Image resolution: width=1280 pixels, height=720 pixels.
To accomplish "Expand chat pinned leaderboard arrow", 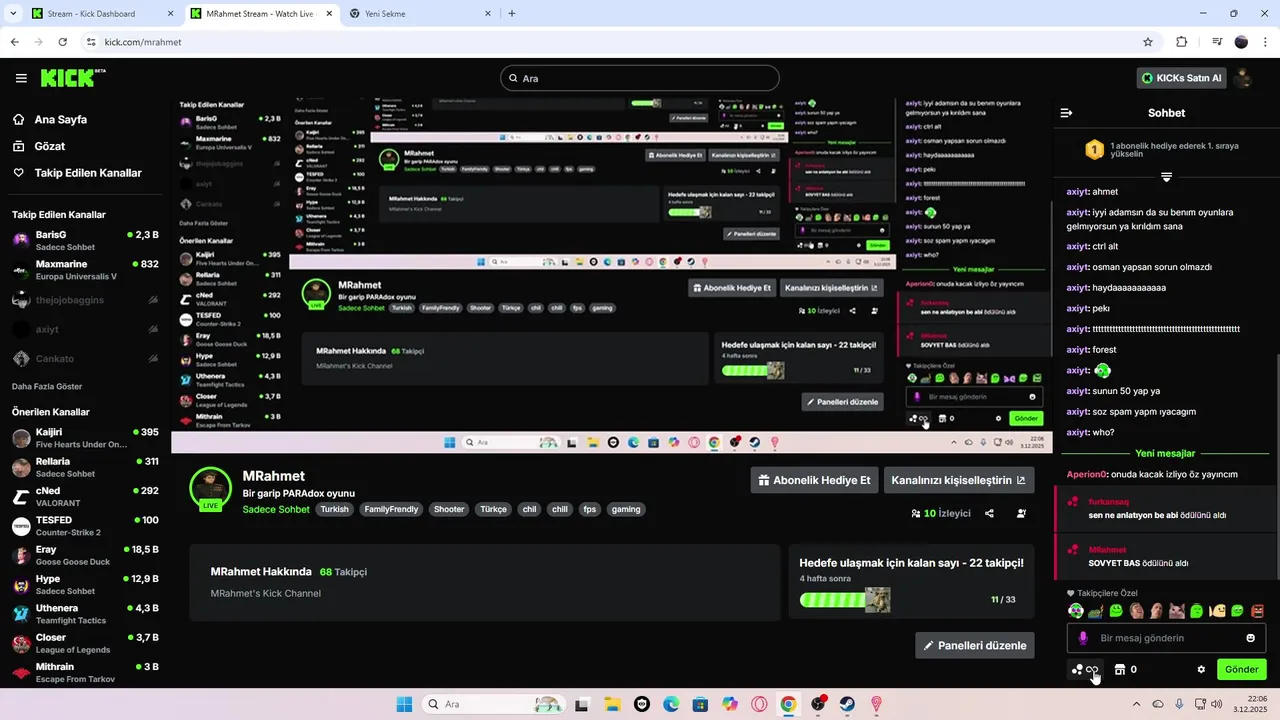I will [1166, 177].
